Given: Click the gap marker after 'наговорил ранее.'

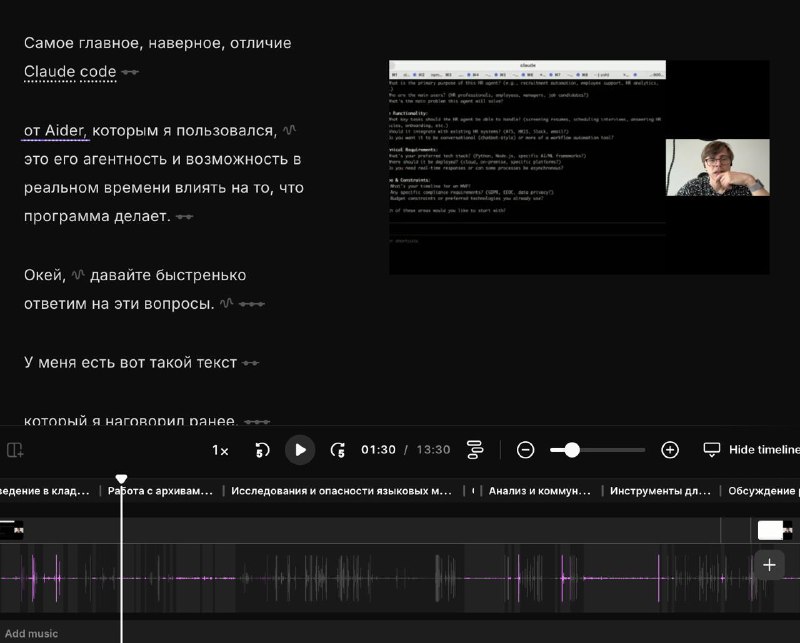Looking at the screenshot, I should (257, 422).
